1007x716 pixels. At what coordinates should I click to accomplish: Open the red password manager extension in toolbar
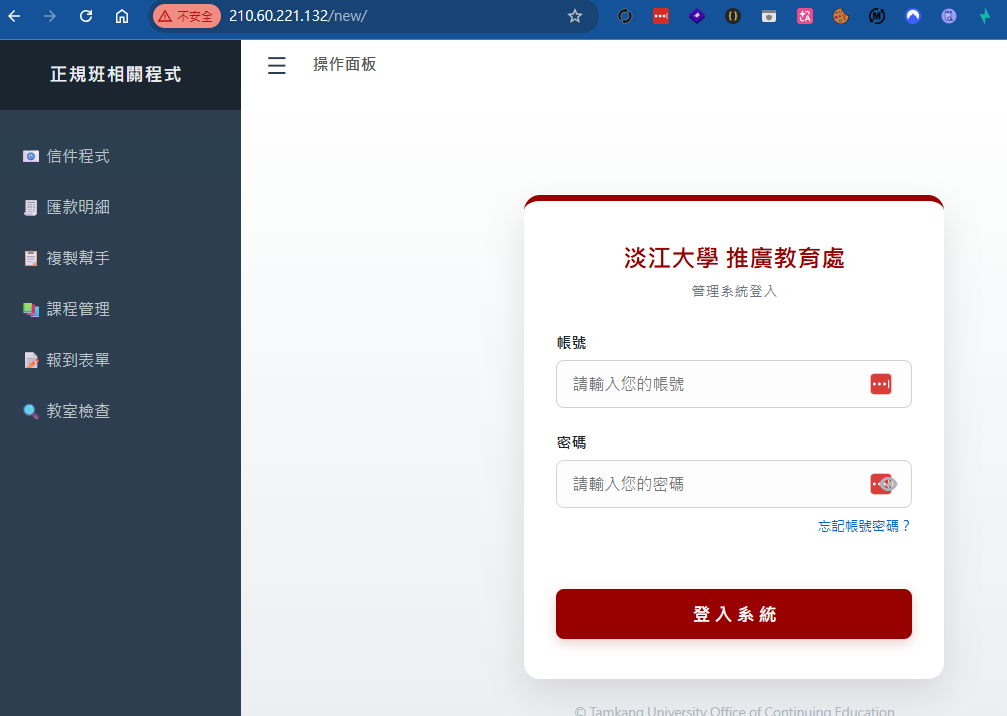(x=661, y=16)
